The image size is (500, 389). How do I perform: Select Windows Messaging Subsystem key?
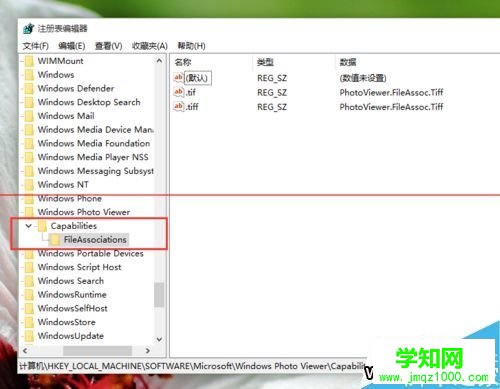(x=96, y=171)
